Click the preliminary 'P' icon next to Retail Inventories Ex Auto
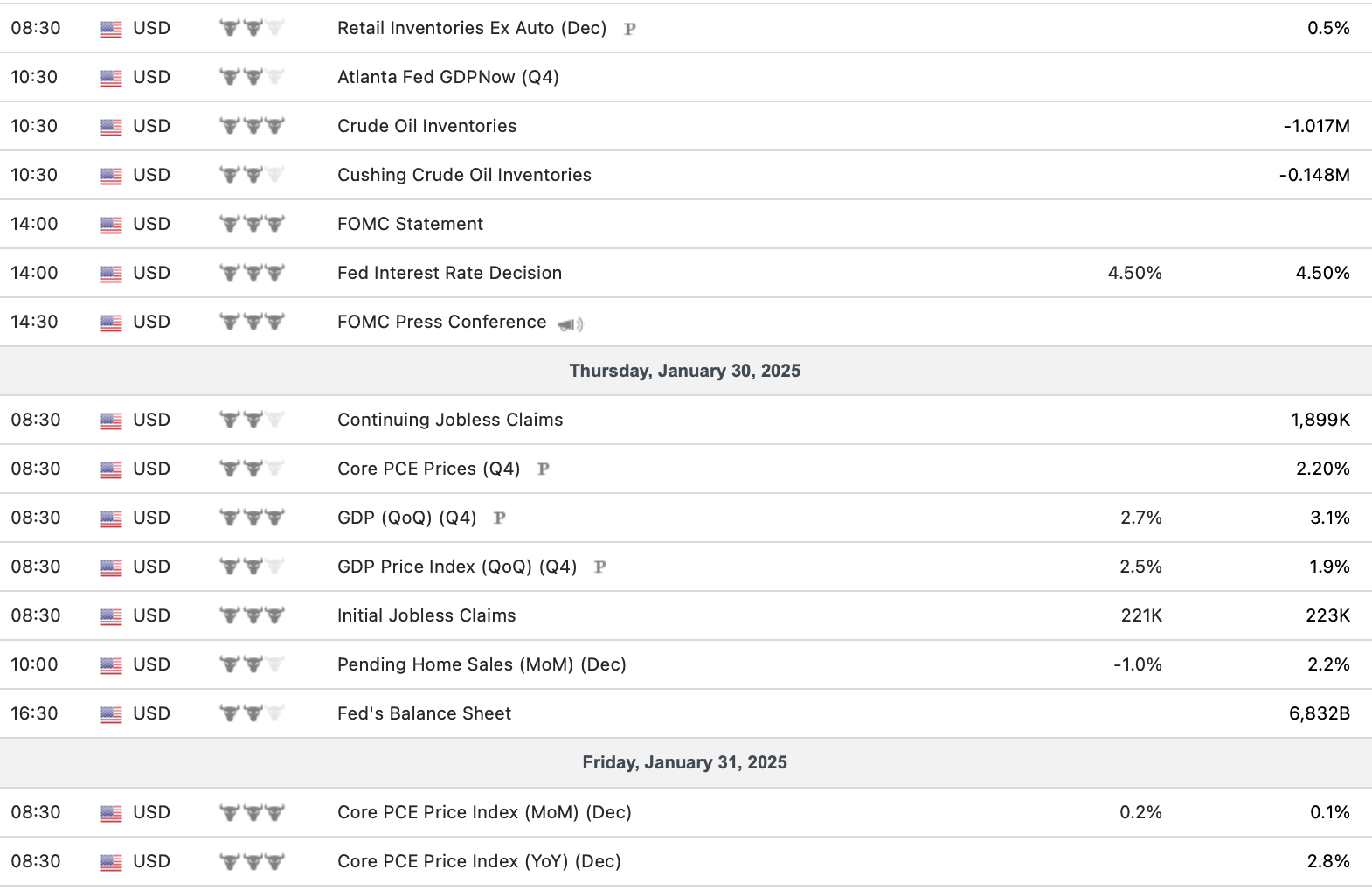The width and height of the screenshot is (1372, 890). pyautogui.click(x=629, y=29)
